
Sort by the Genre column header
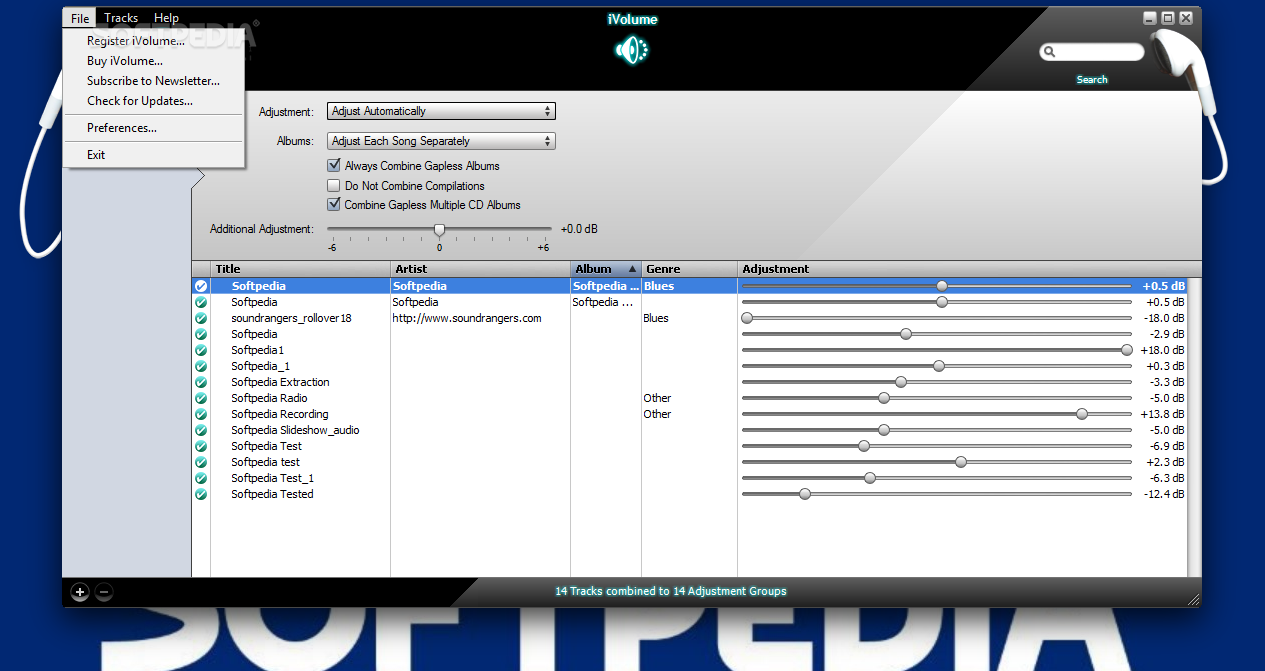coord(689,269)
